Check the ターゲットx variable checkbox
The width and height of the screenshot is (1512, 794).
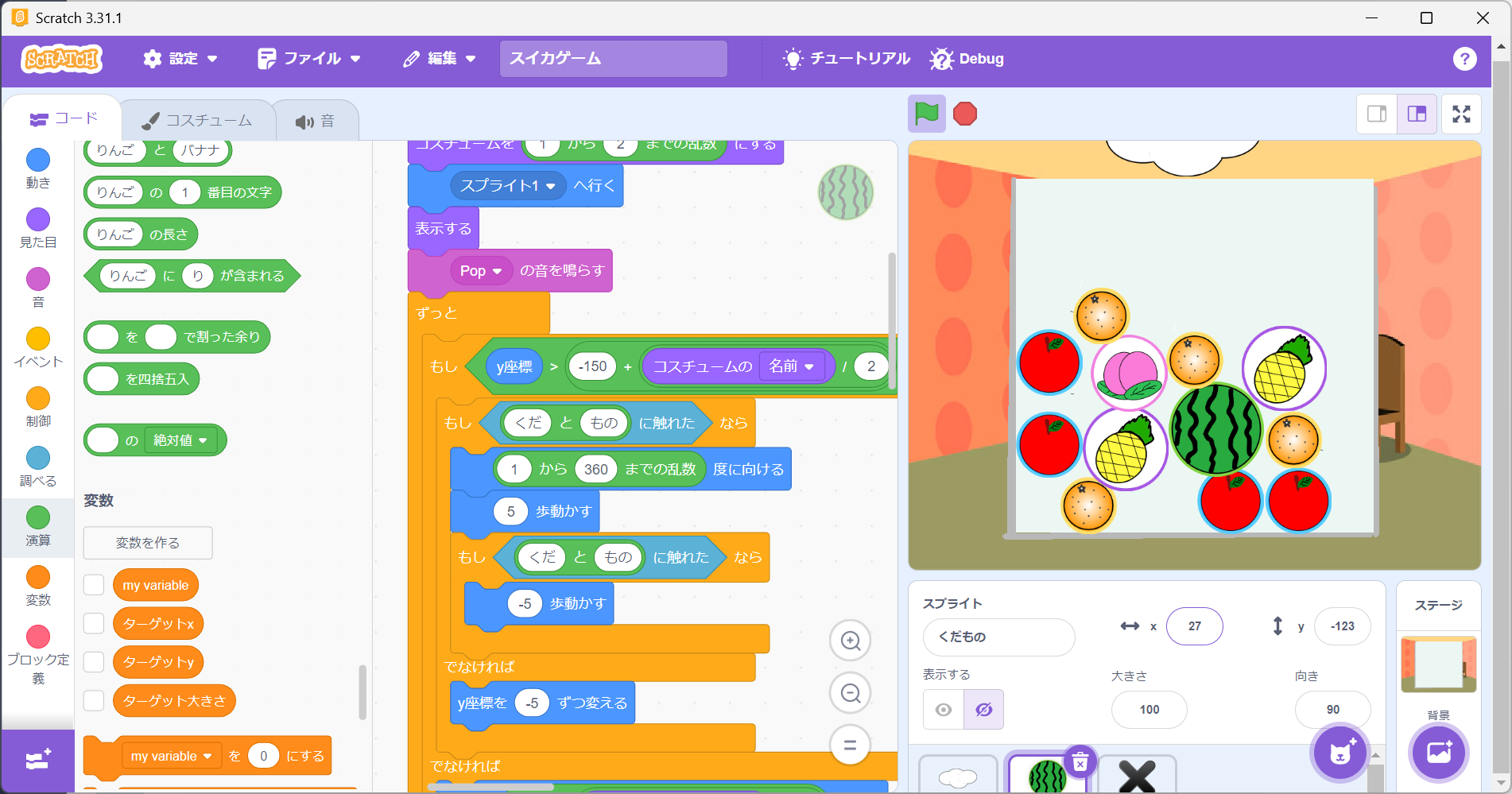(x=93, y=623)
